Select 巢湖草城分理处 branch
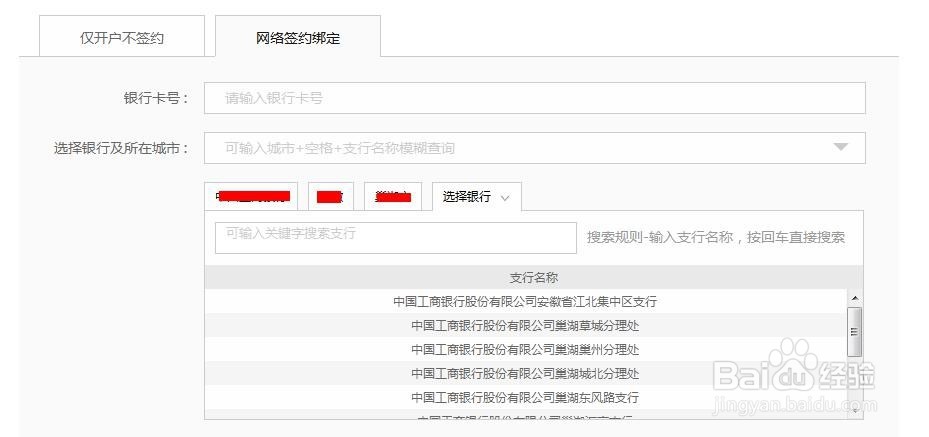 click(x=526, y=326)
